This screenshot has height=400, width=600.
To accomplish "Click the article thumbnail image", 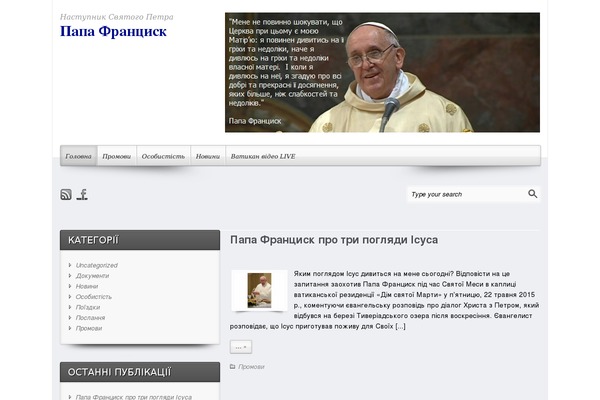I will pyautogui.click(x=259, y=290).
